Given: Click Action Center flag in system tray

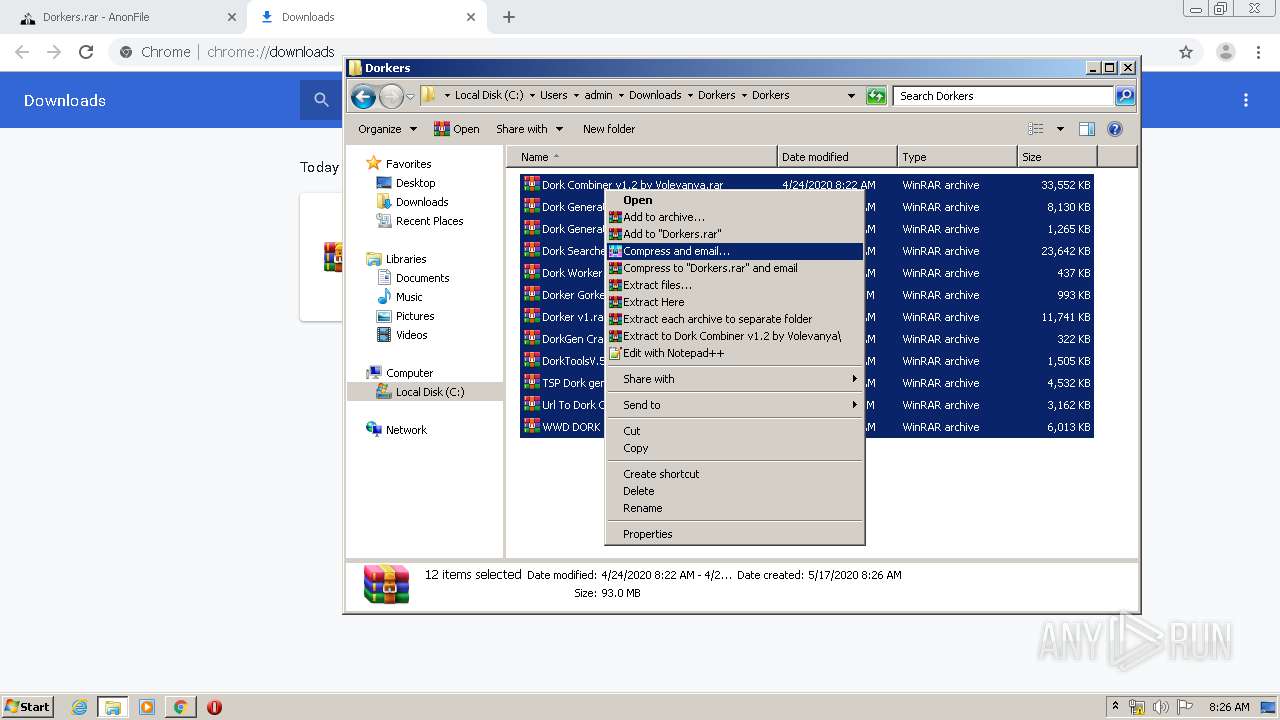Looking at the screenshot, I should (1185, 707).
